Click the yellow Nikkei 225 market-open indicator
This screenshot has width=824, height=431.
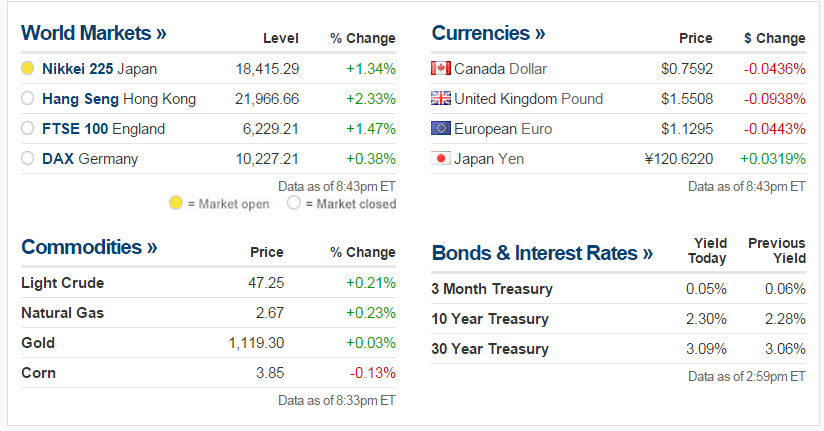(28, 69)
